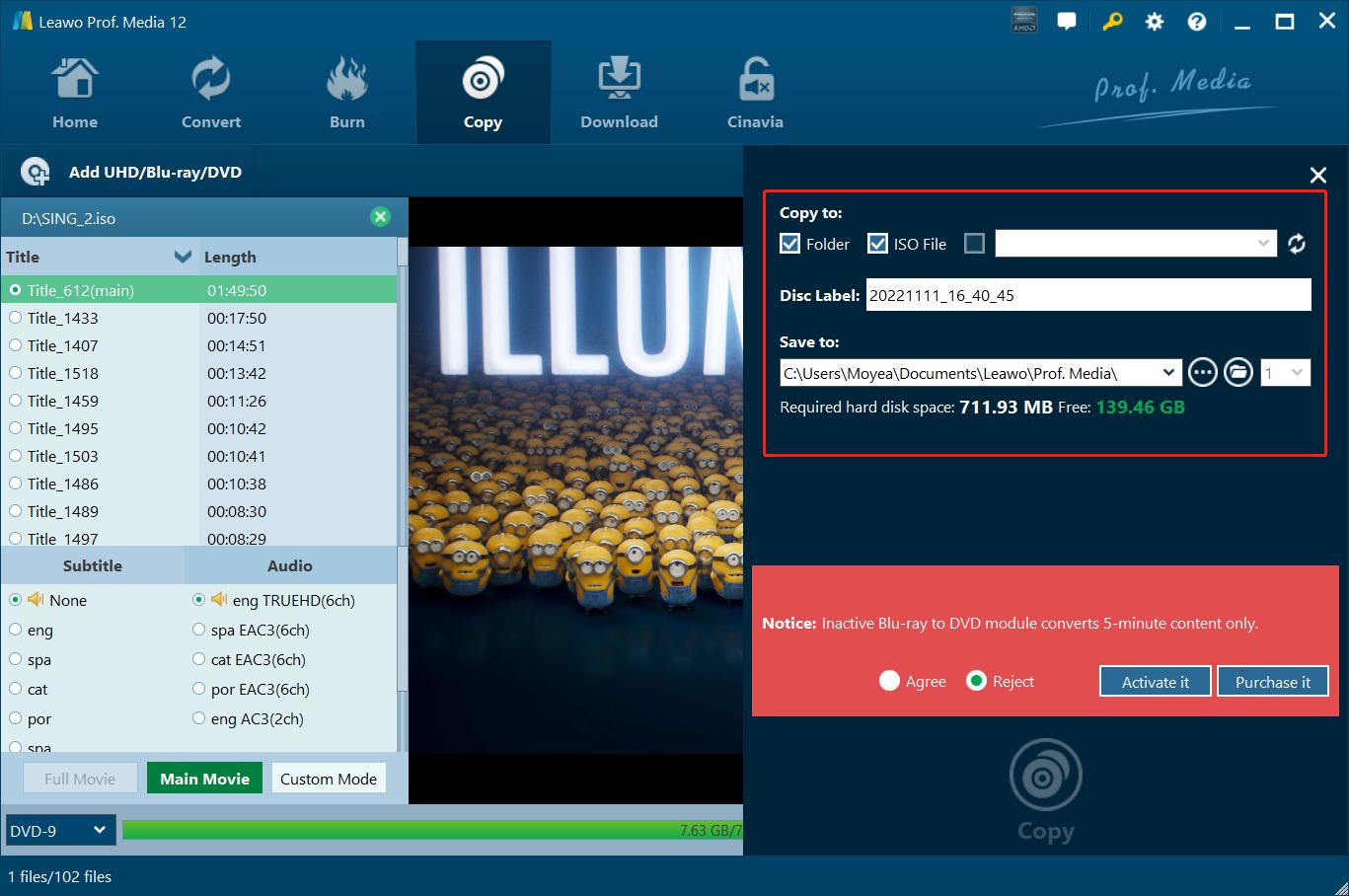Enable the disc drive copy checkbox
Image resolution: width=1349 pixels, height=896 pixels.
pyautogui.click(x=974, y=244)
